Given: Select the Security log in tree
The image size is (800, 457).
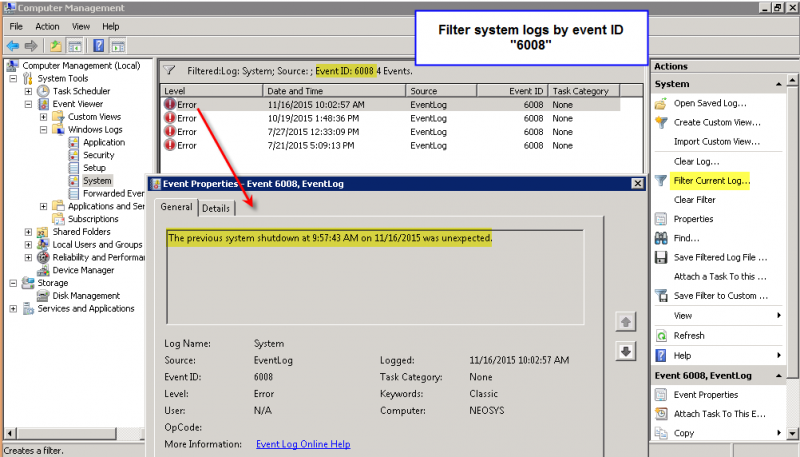Looking at the screenshot, I should (98, 155).
